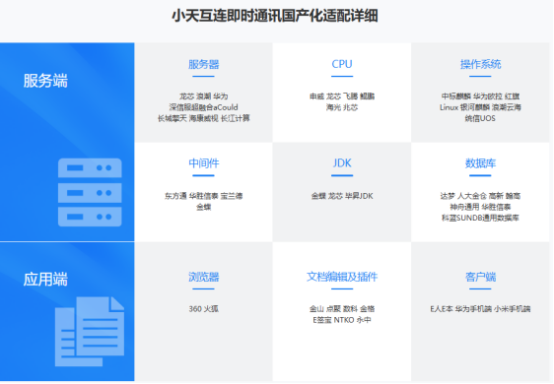This screenshot has width=554, height=384.
Task: Select the CPU heading
Action: click(342, 64)
